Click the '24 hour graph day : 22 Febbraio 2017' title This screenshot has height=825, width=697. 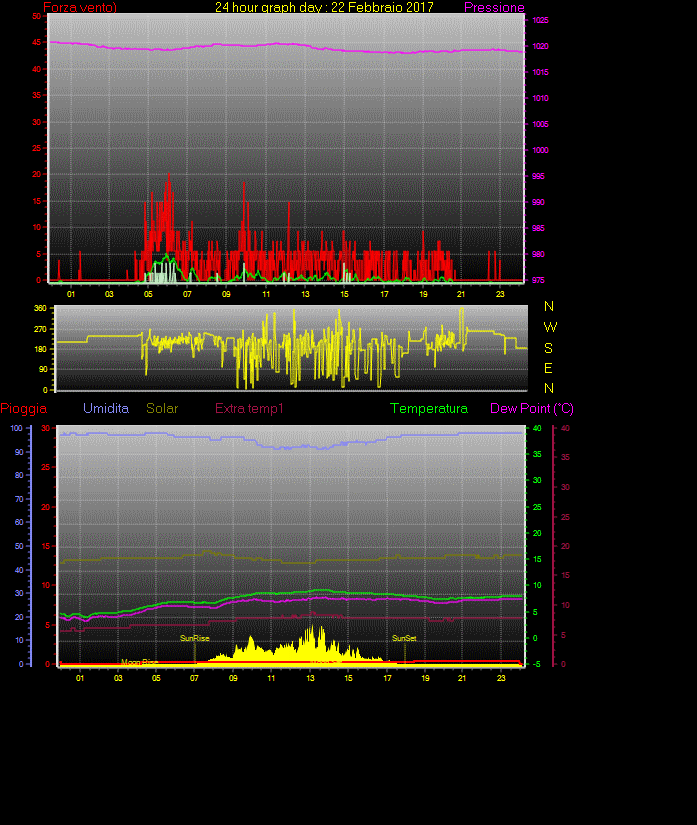tap(324, 7)
